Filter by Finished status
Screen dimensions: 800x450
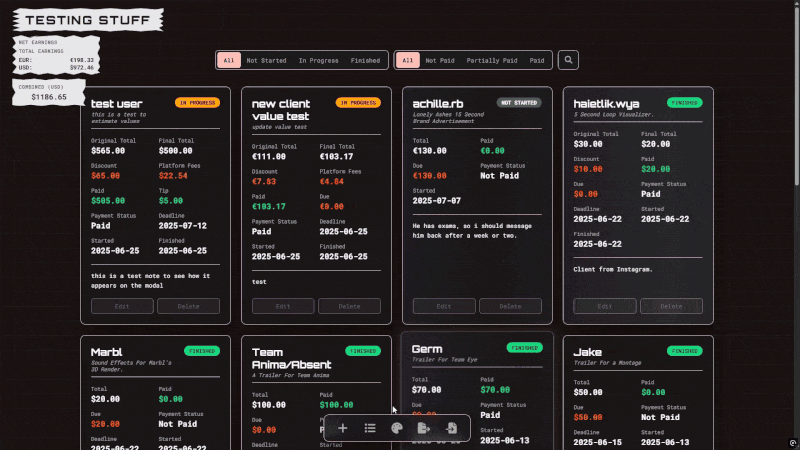[x=365, y=60]
